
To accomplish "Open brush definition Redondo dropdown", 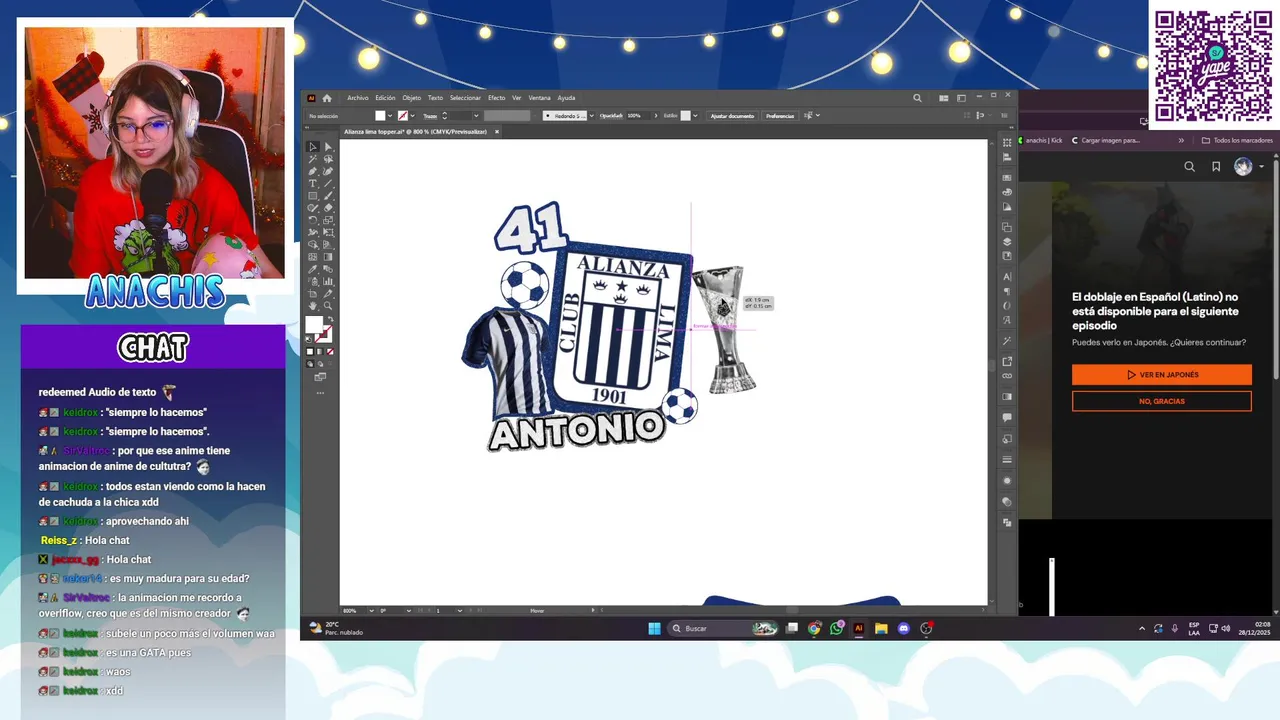I will (x=592, y=116).
